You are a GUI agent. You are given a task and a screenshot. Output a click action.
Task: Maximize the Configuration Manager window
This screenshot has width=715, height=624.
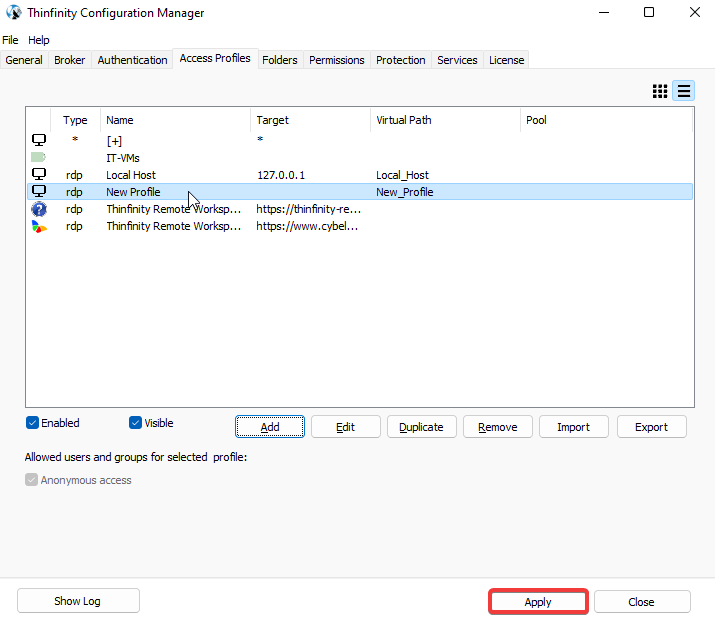[649, 12]
